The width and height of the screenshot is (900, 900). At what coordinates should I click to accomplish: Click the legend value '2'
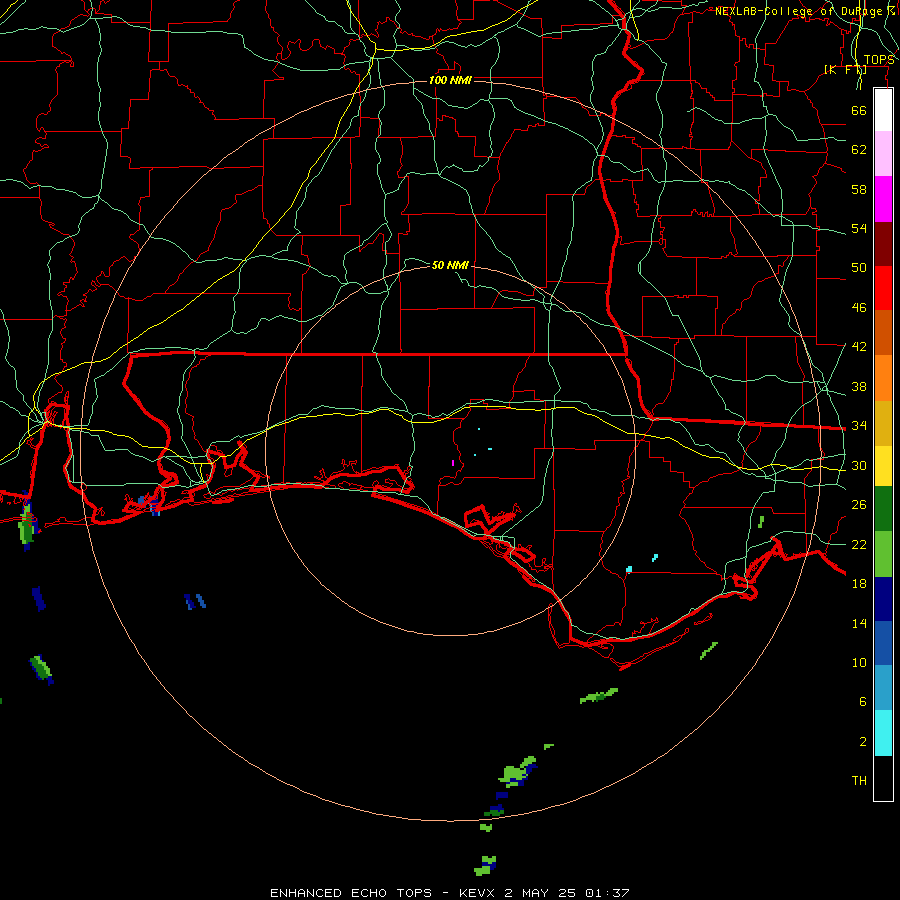pos(863,742)
